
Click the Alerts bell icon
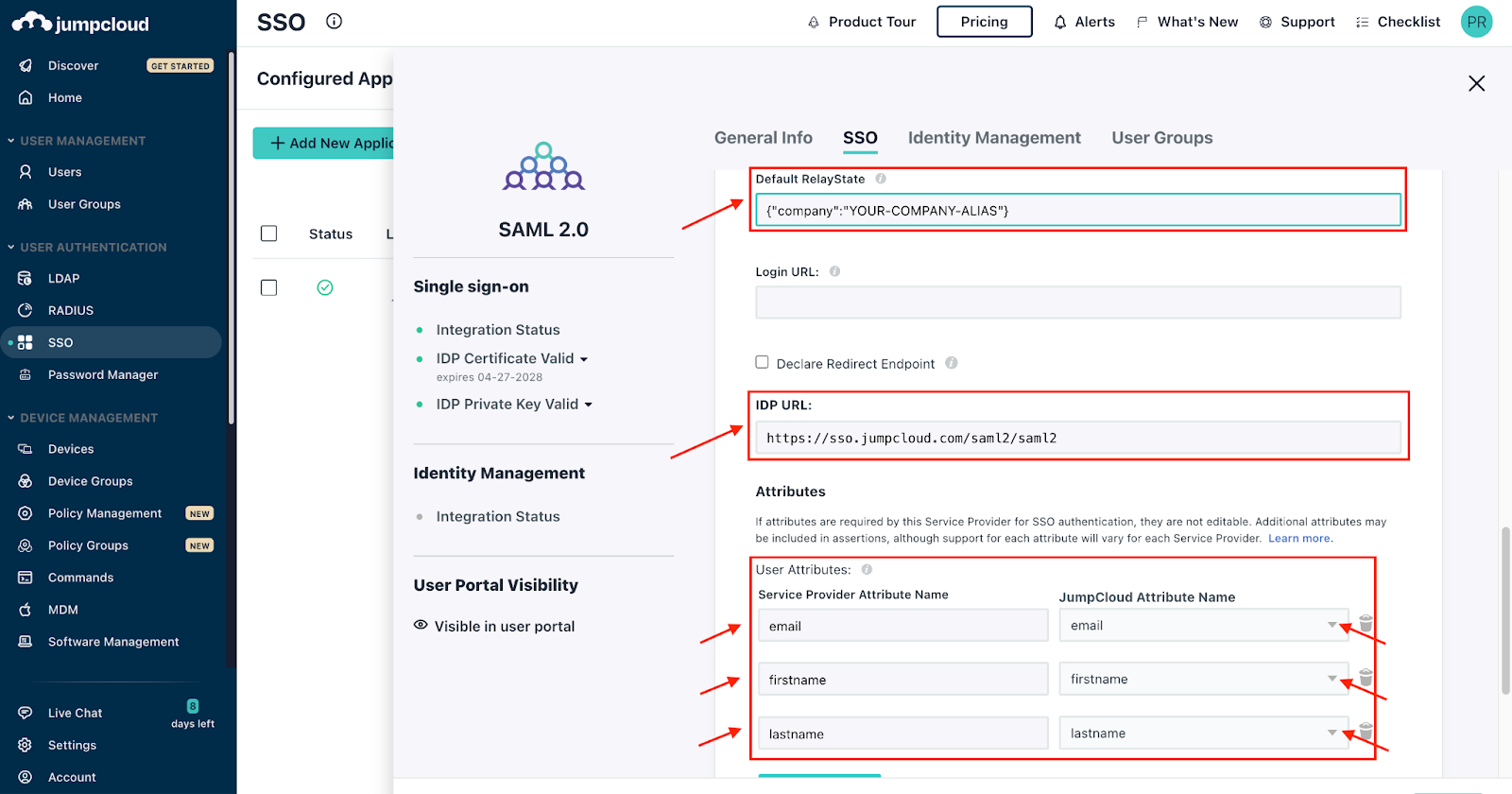[1060, 22]
